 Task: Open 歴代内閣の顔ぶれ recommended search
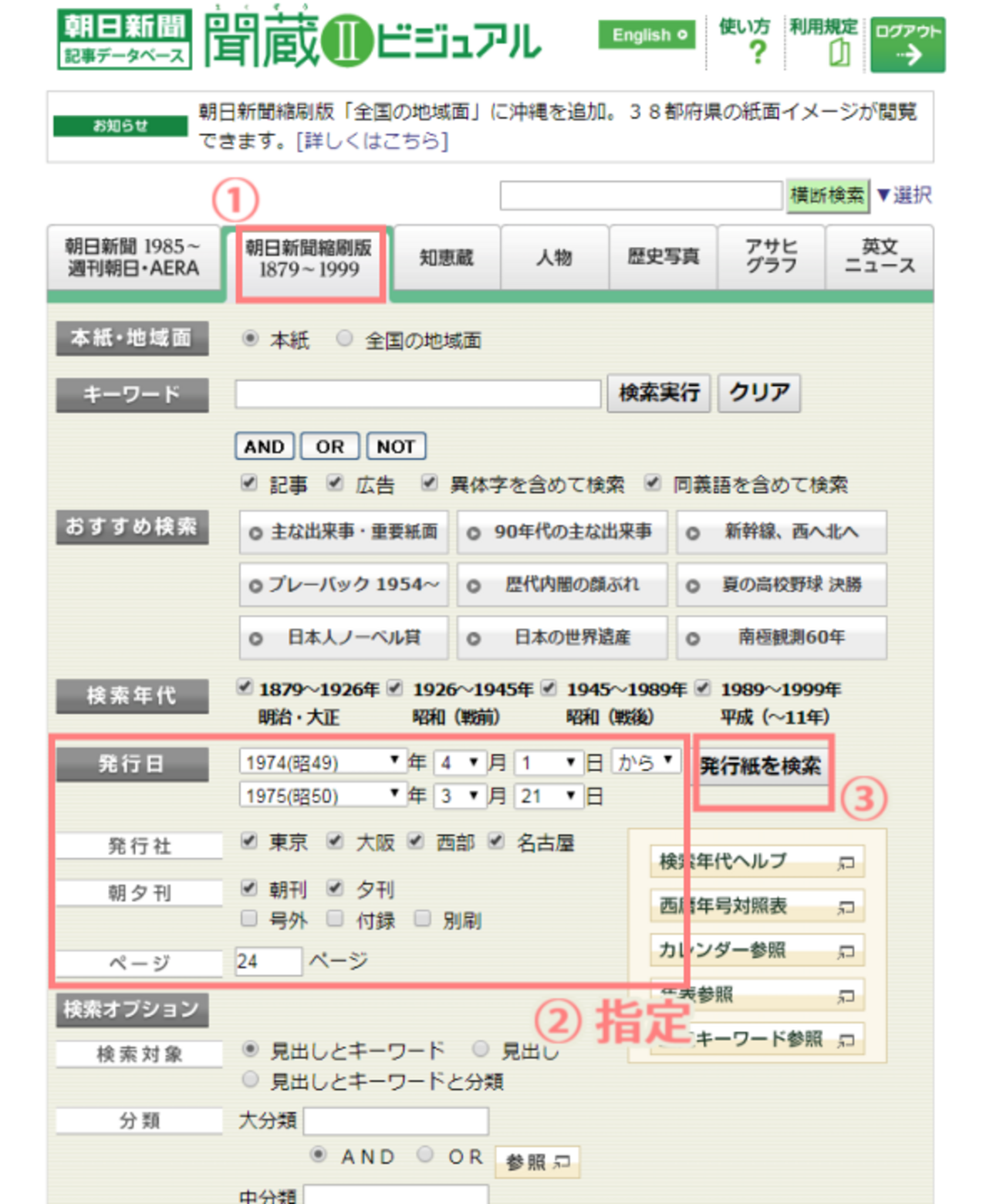(562, 585)
